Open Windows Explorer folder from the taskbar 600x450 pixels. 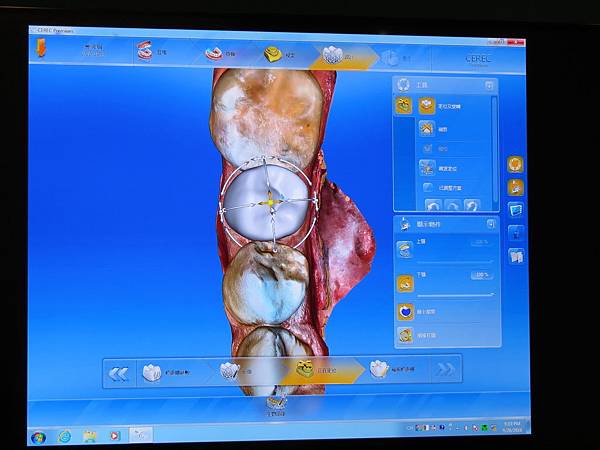coord(90,436)
